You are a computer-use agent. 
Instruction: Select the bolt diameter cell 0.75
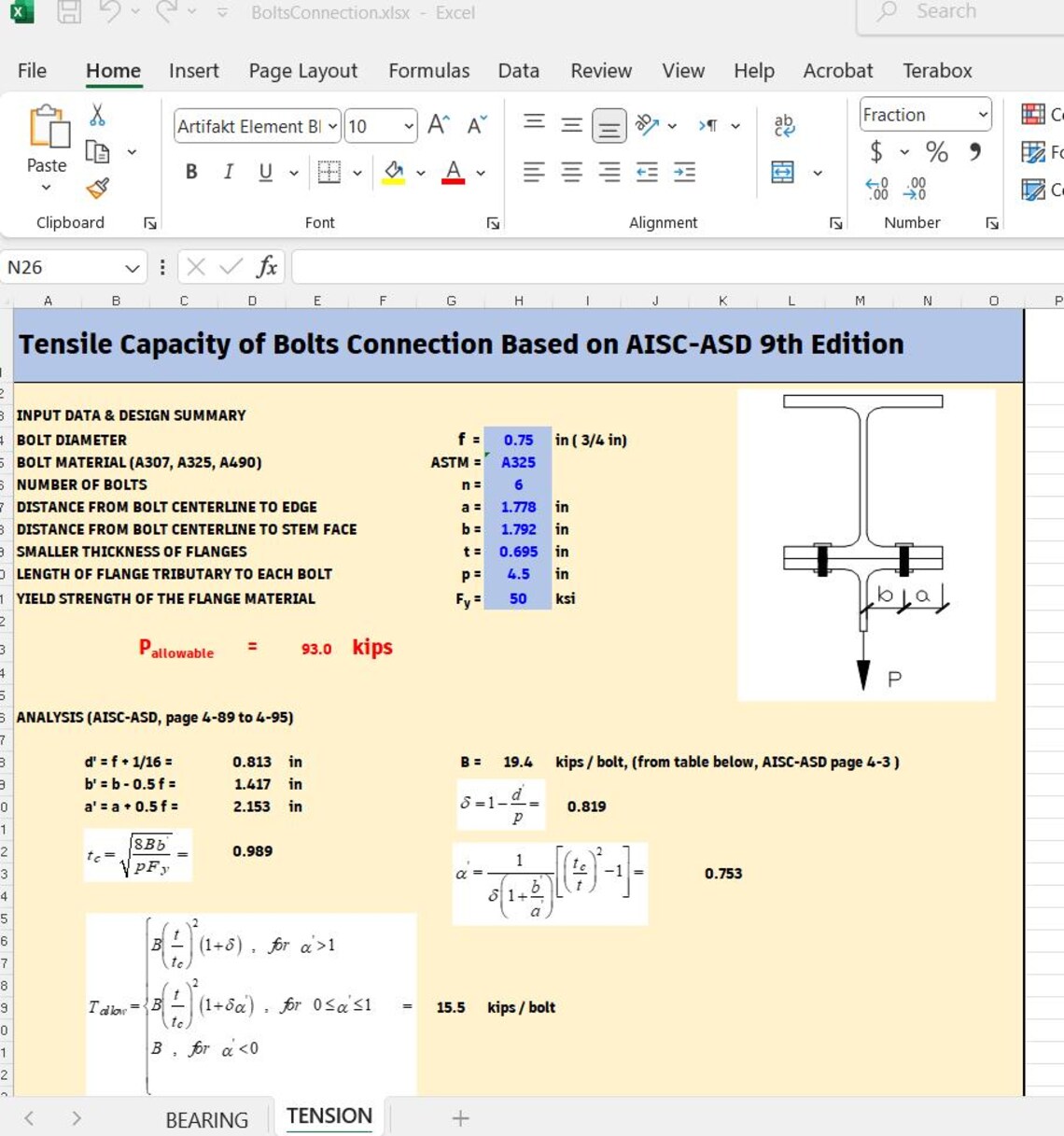pos(518,440)
